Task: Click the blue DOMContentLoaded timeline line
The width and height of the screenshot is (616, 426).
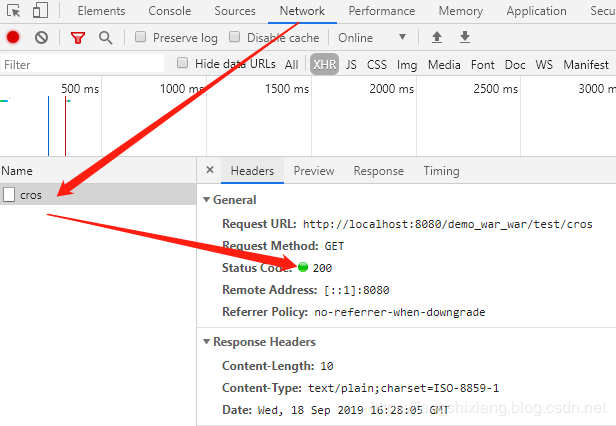Action: pyautogui.click(x=48, y=126)
